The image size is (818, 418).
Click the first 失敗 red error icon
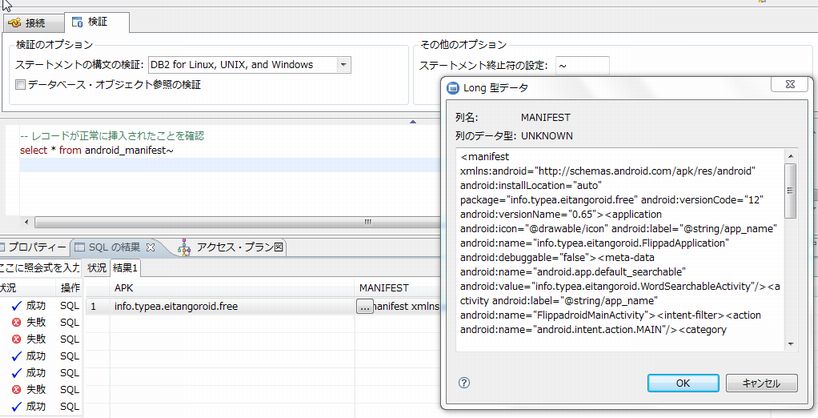click(x=15, y=323)
